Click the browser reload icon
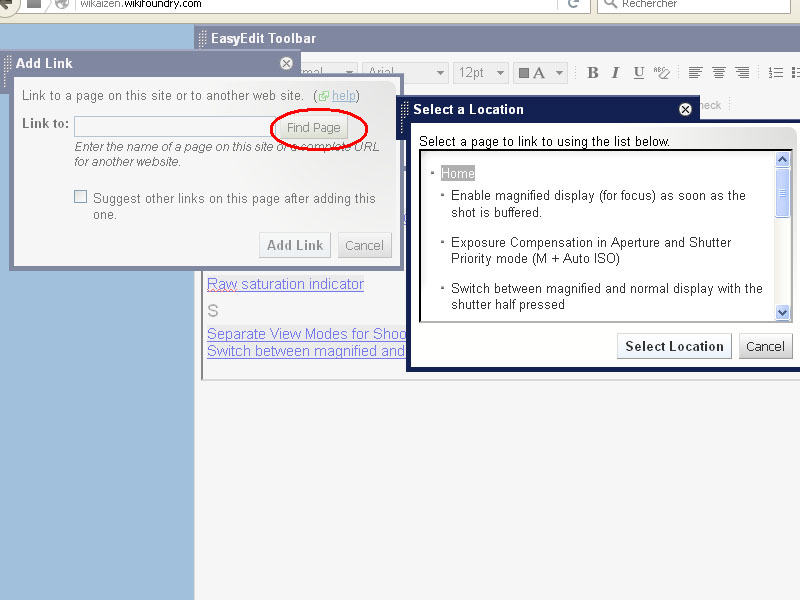Screen dimensions: 800x600 click(x=573, y=4)
